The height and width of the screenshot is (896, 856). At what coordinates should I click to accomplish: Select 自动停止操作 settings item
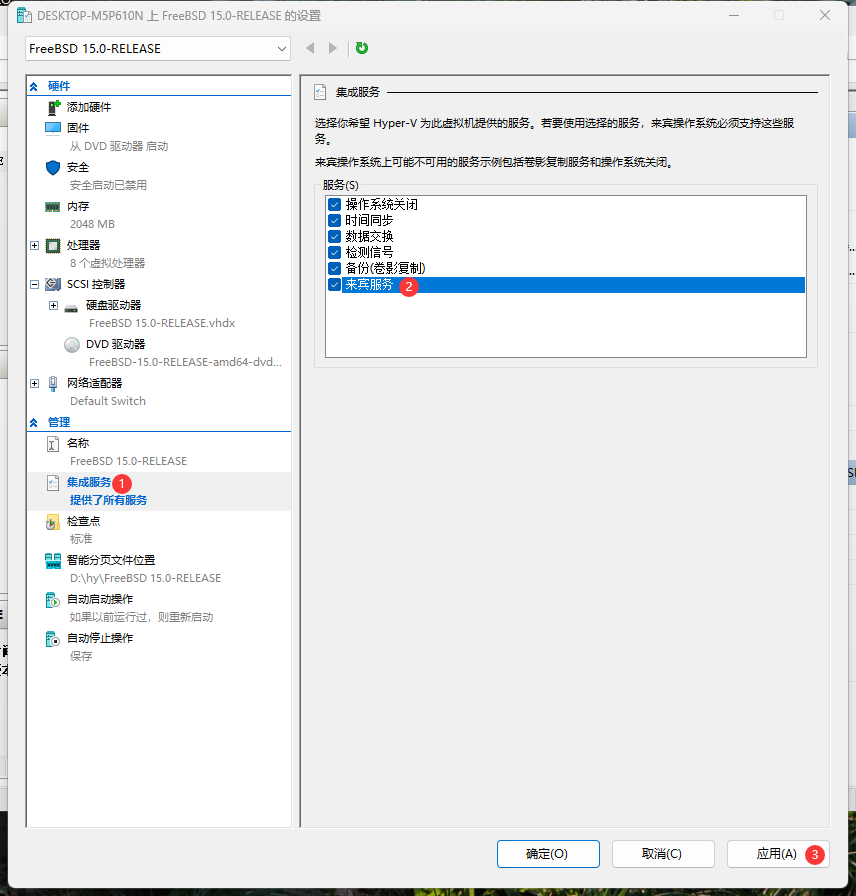click(100, 638)
